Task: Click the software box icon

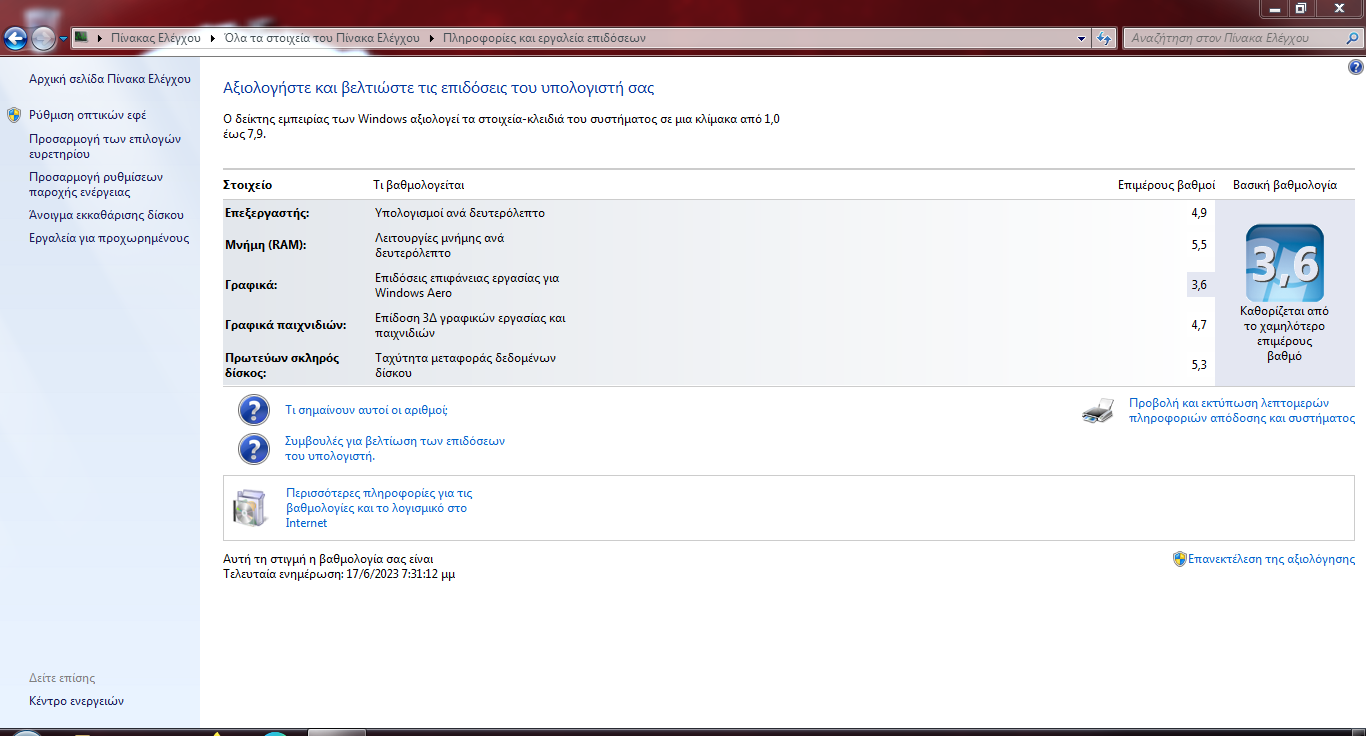Action: pos(250,508)
